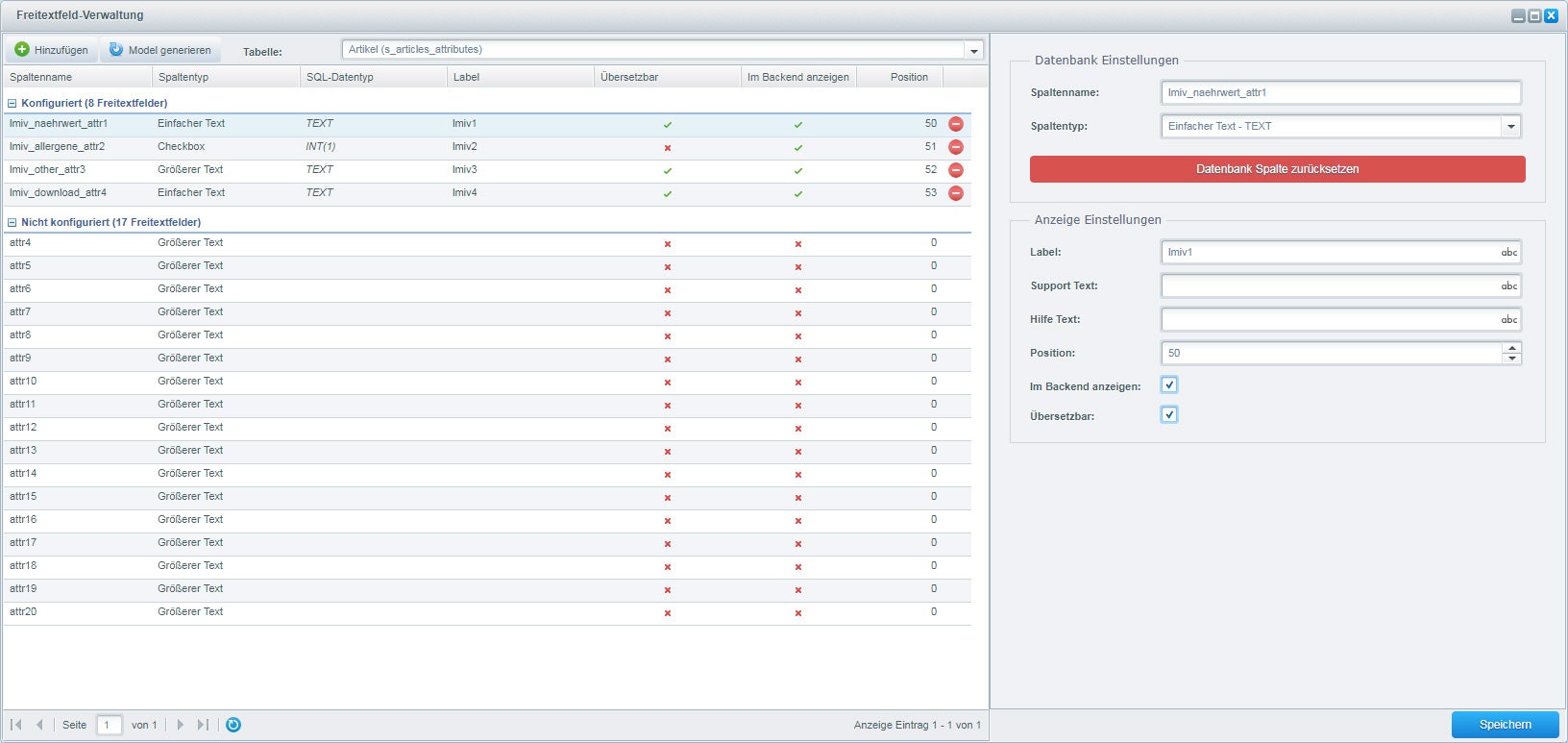
Task: Select the lmiv_download_attr4 row
Action: 487,193
